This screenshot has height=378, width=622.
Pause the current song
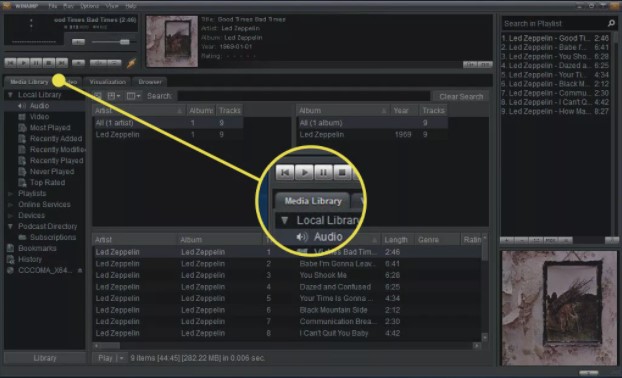click(36, 63)
